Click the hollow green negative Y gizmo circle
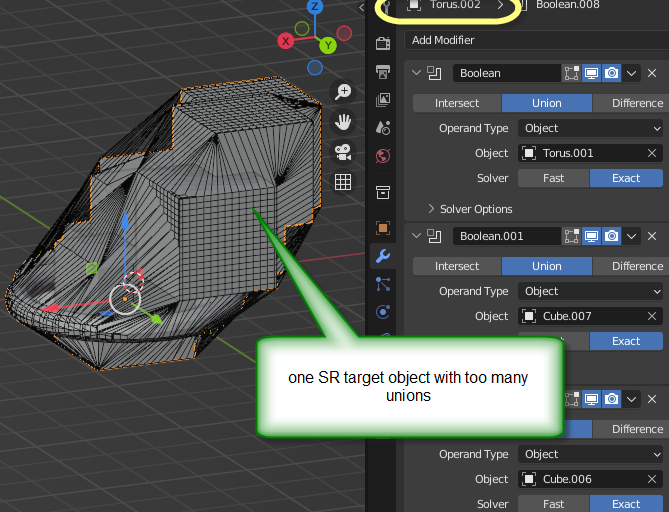This screenshot has height=512, width=669. pos(302,29)
